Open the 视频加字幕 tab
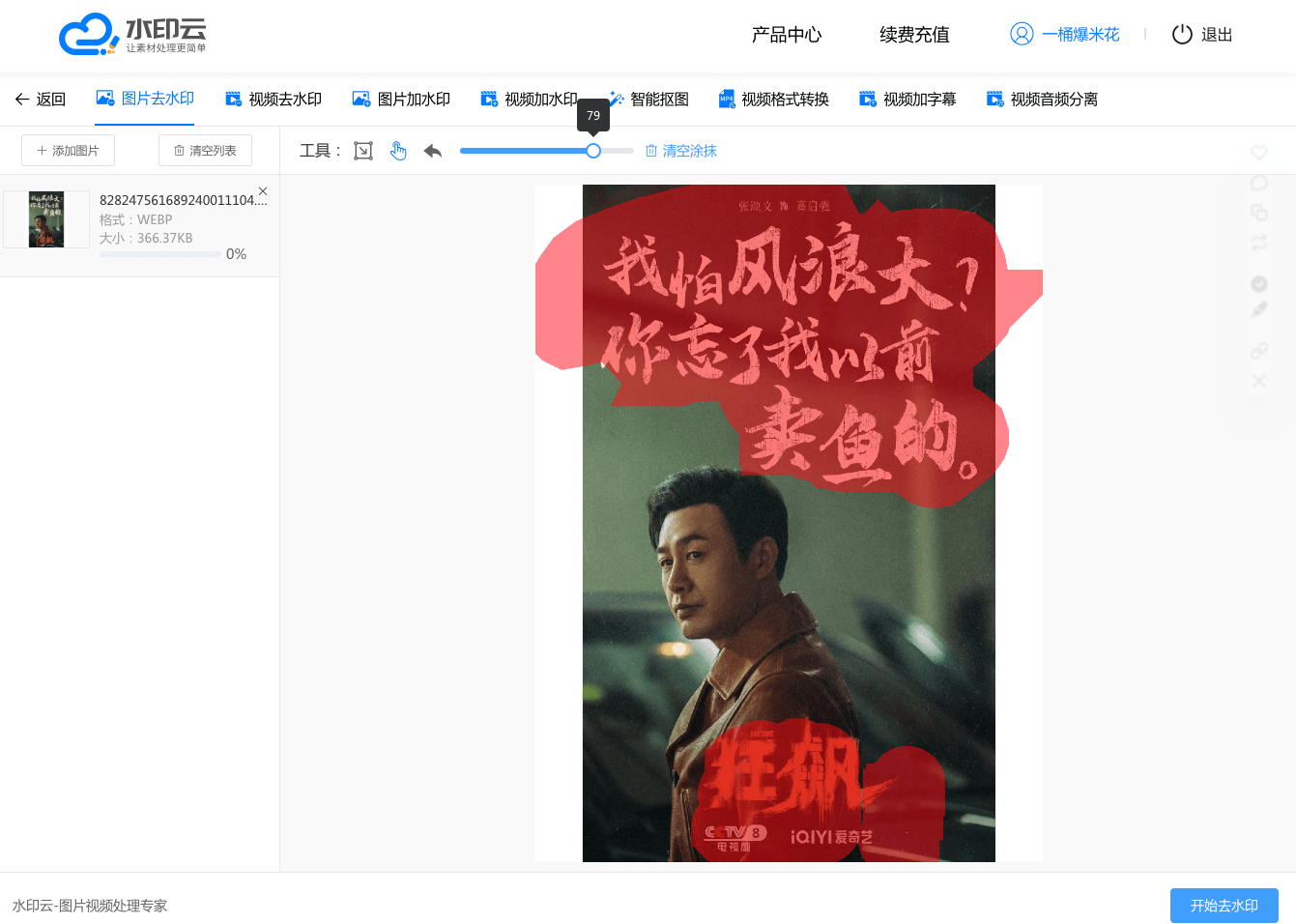Screen dimensions: 1296x924 click(x=907, y=99)
